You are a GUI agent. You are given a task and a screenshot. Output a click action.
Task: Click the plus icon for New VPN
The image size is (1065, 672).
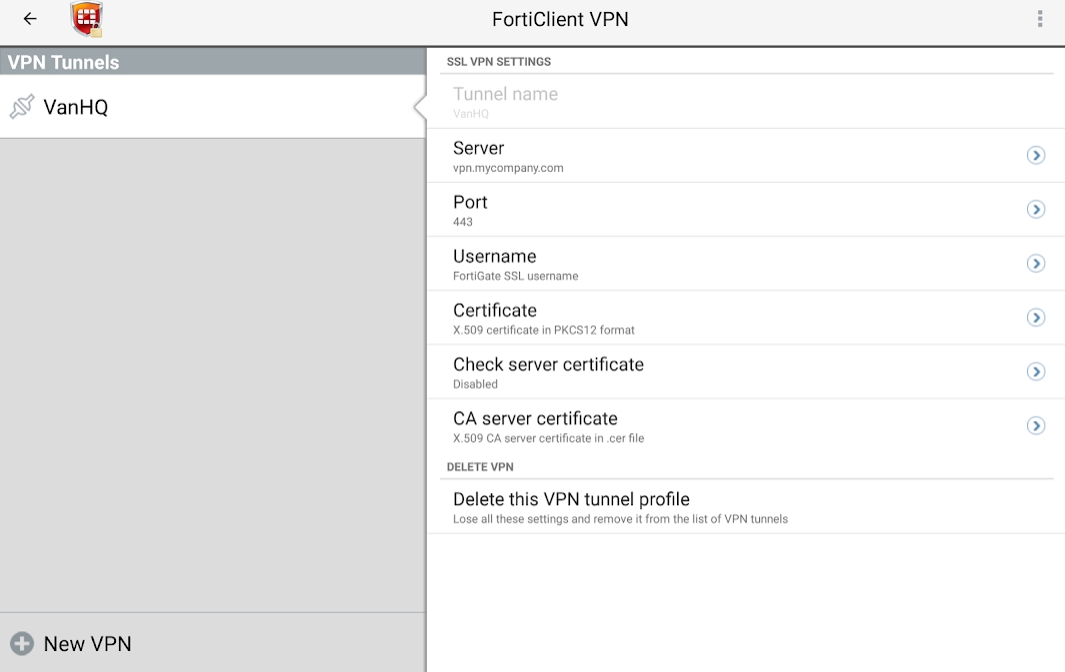coord(22,644)
